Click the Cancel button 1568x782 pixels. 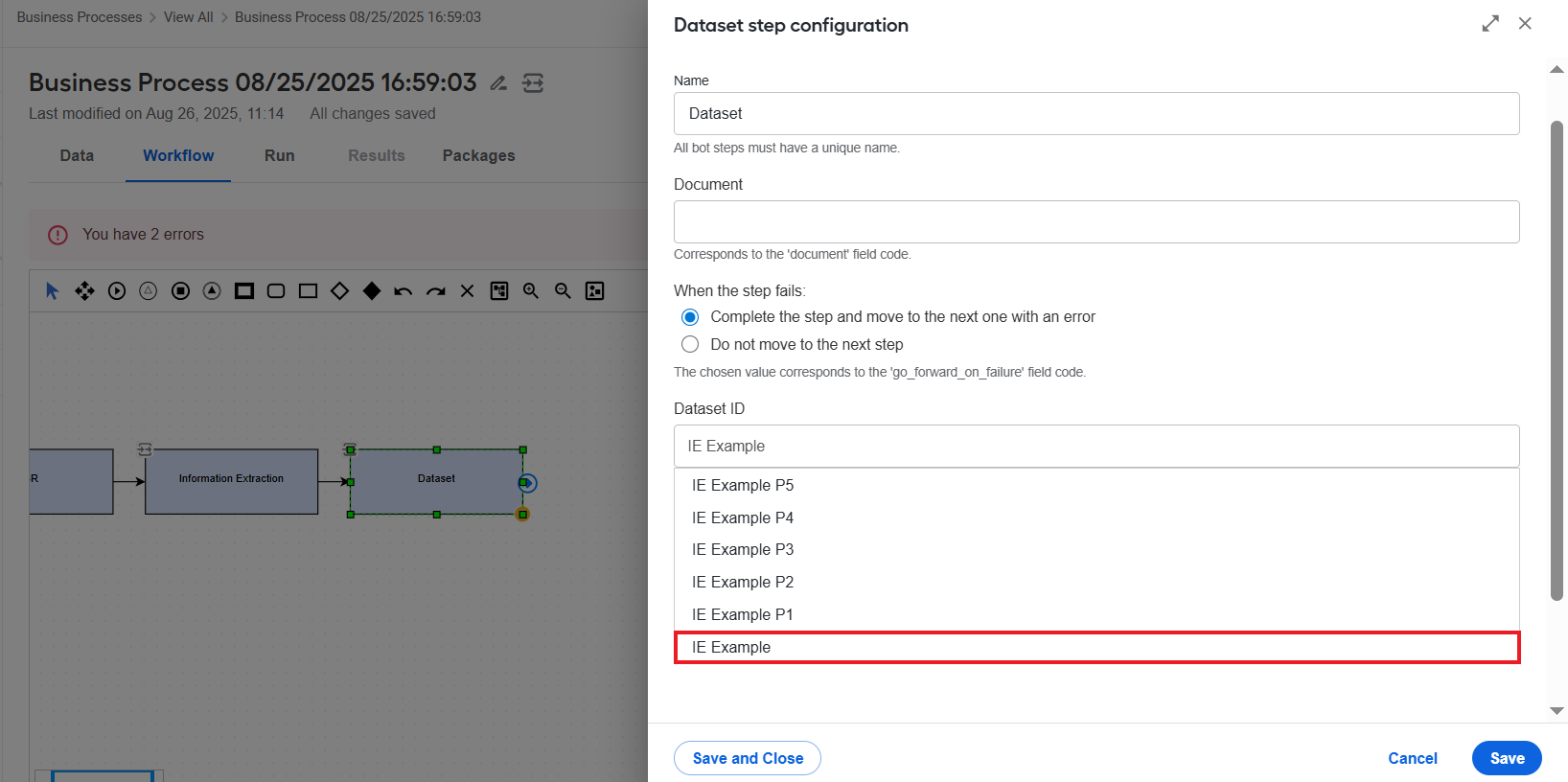pos(1413,758)
